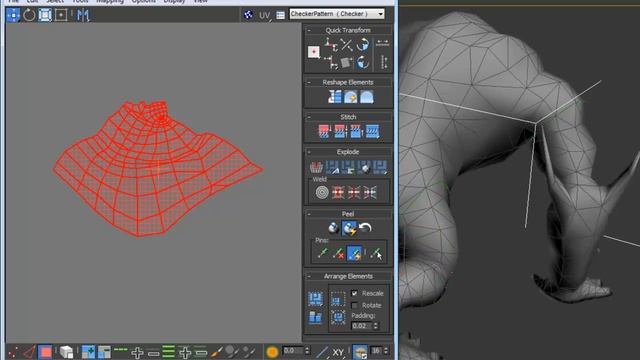Click the Straighten Selection icon

pos(334,97)
